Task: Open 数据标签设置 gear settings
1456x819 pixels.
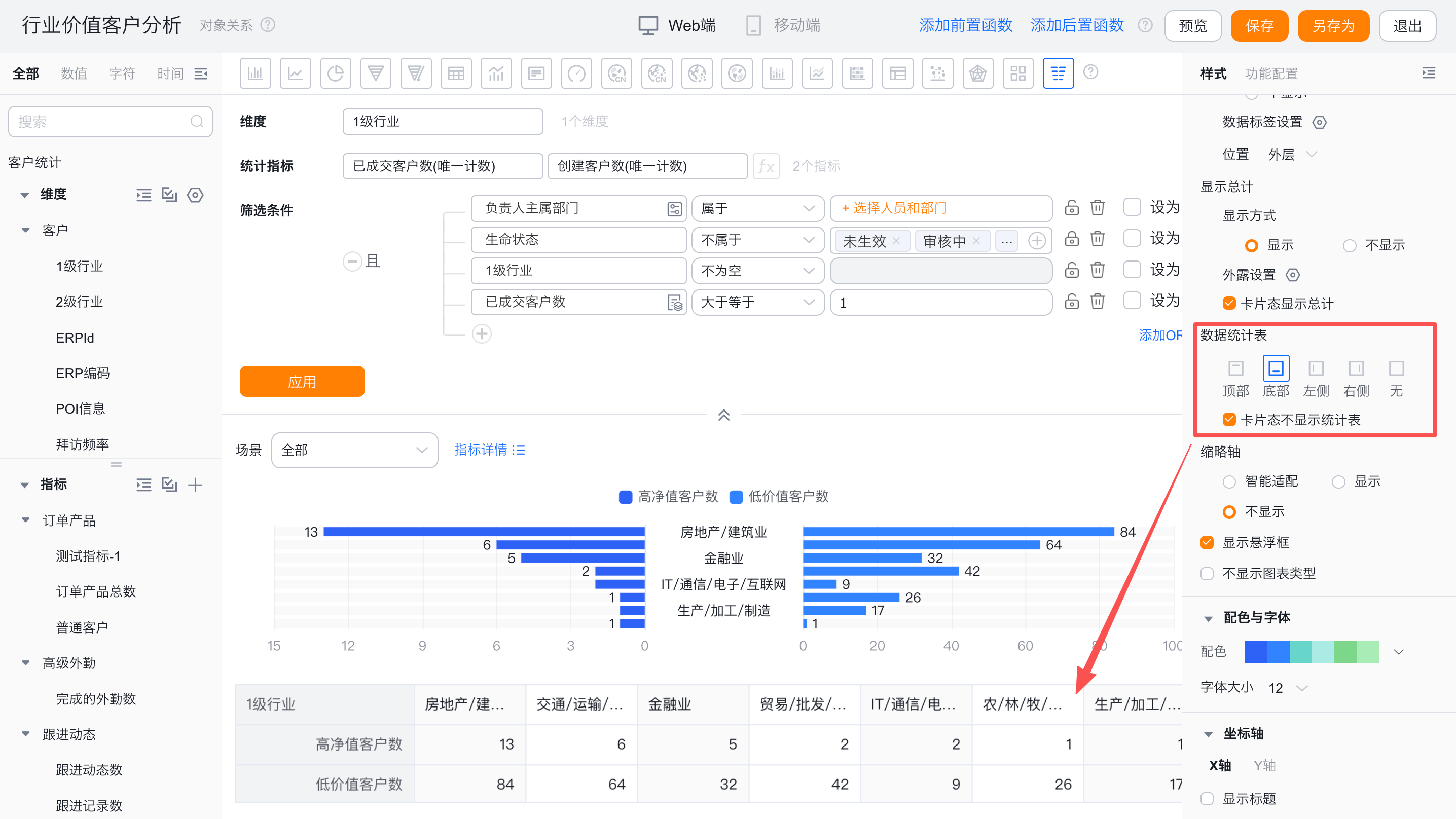Action: coord(1319,122)
